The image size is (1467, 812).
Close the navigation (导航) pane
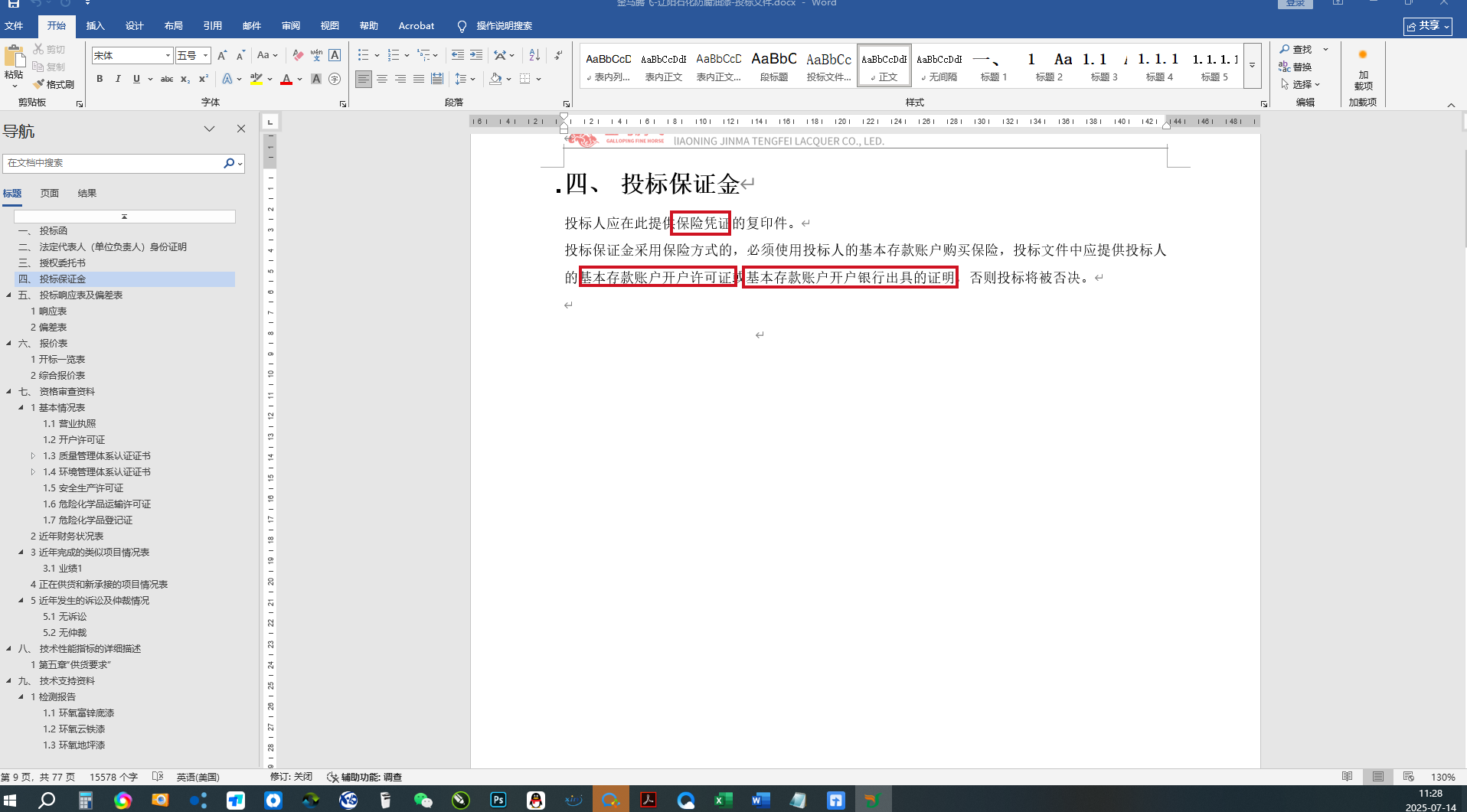point(241,129)
